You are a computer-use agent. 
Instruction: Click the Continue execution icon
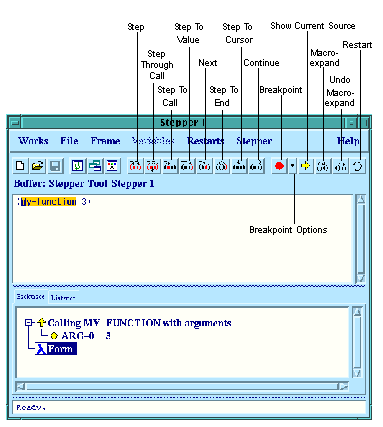[x=256, y=166]
